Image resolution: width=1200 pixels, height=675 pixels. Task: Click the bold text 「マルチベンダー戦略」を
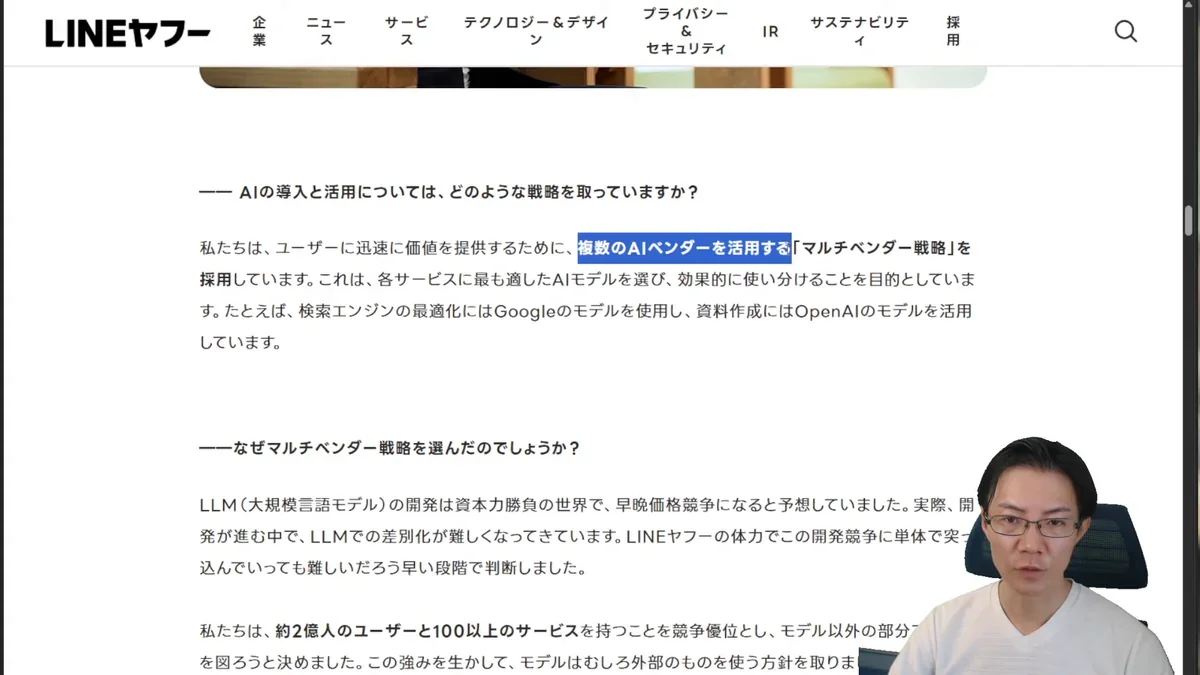[x=882, y=247]
